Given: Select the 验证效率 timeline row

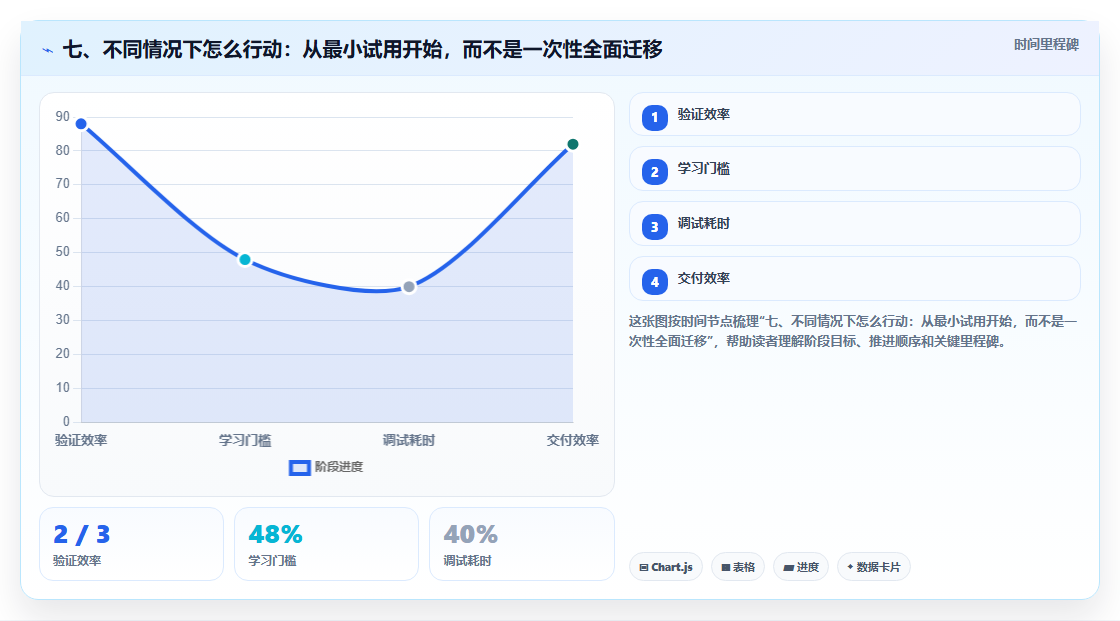Looking at the screenshot, I should coord(854,114).
